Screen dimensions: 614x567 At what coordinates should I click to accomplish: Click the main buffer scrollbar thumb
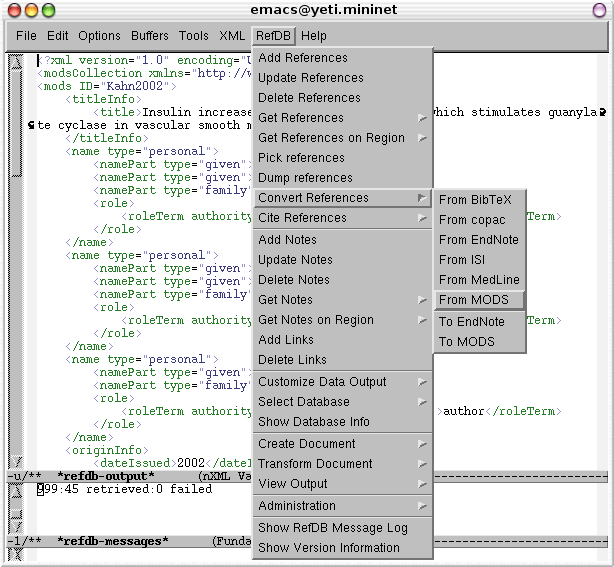[x=16, y=123]
